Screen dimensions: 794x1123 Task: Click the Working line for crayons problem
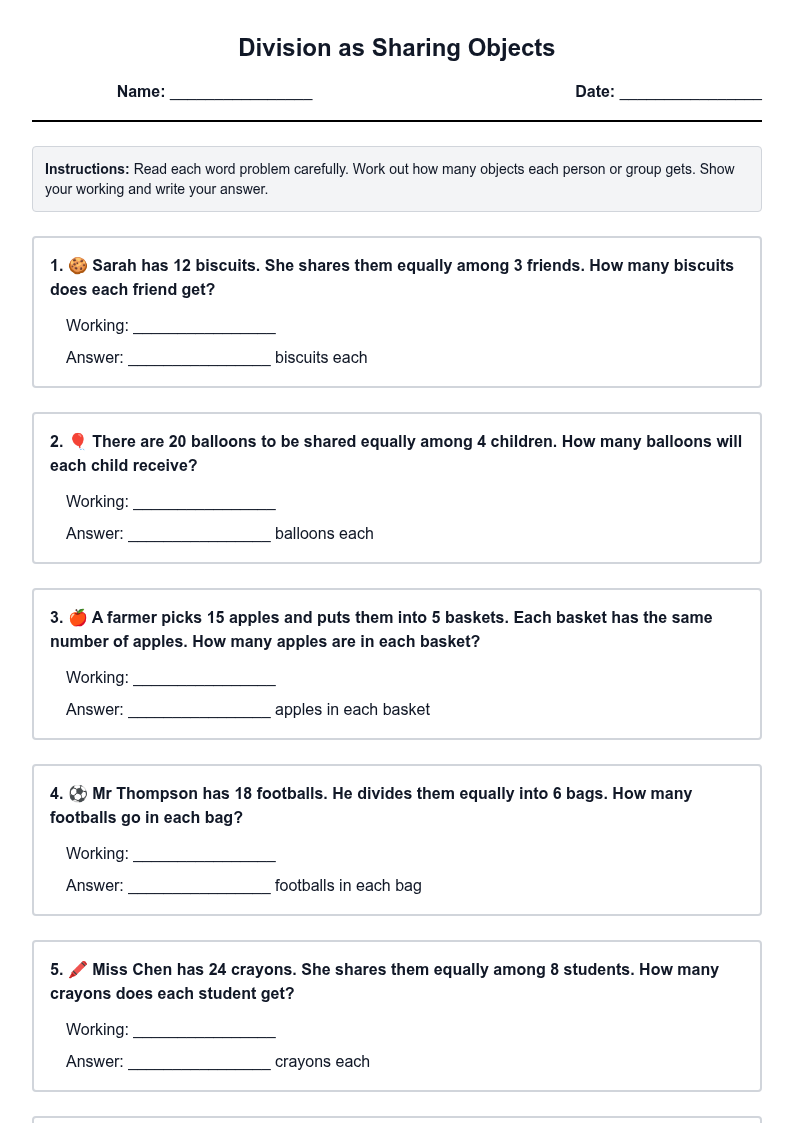tap(205, 1031)
